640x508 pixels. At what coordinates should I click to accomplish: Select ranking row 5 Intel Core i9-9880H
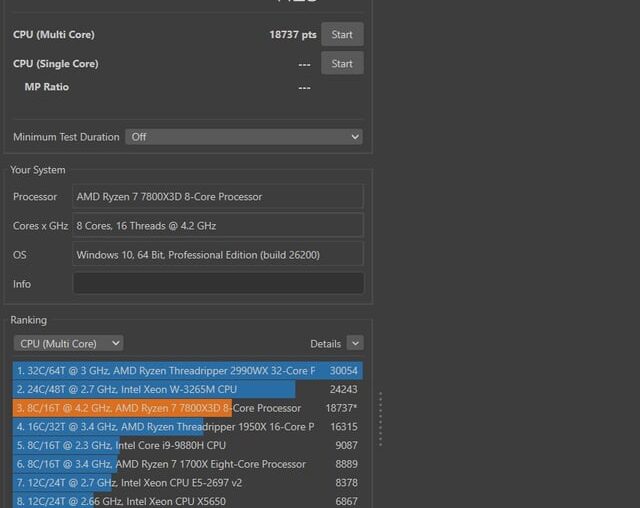pos(187,446)
